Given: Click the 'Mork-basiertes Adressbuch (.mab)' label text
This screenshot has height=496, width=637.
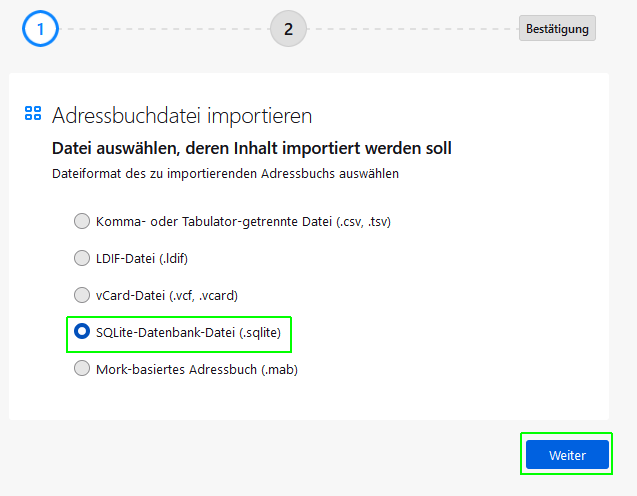Looking at the screenshot, I should [196, 369].
